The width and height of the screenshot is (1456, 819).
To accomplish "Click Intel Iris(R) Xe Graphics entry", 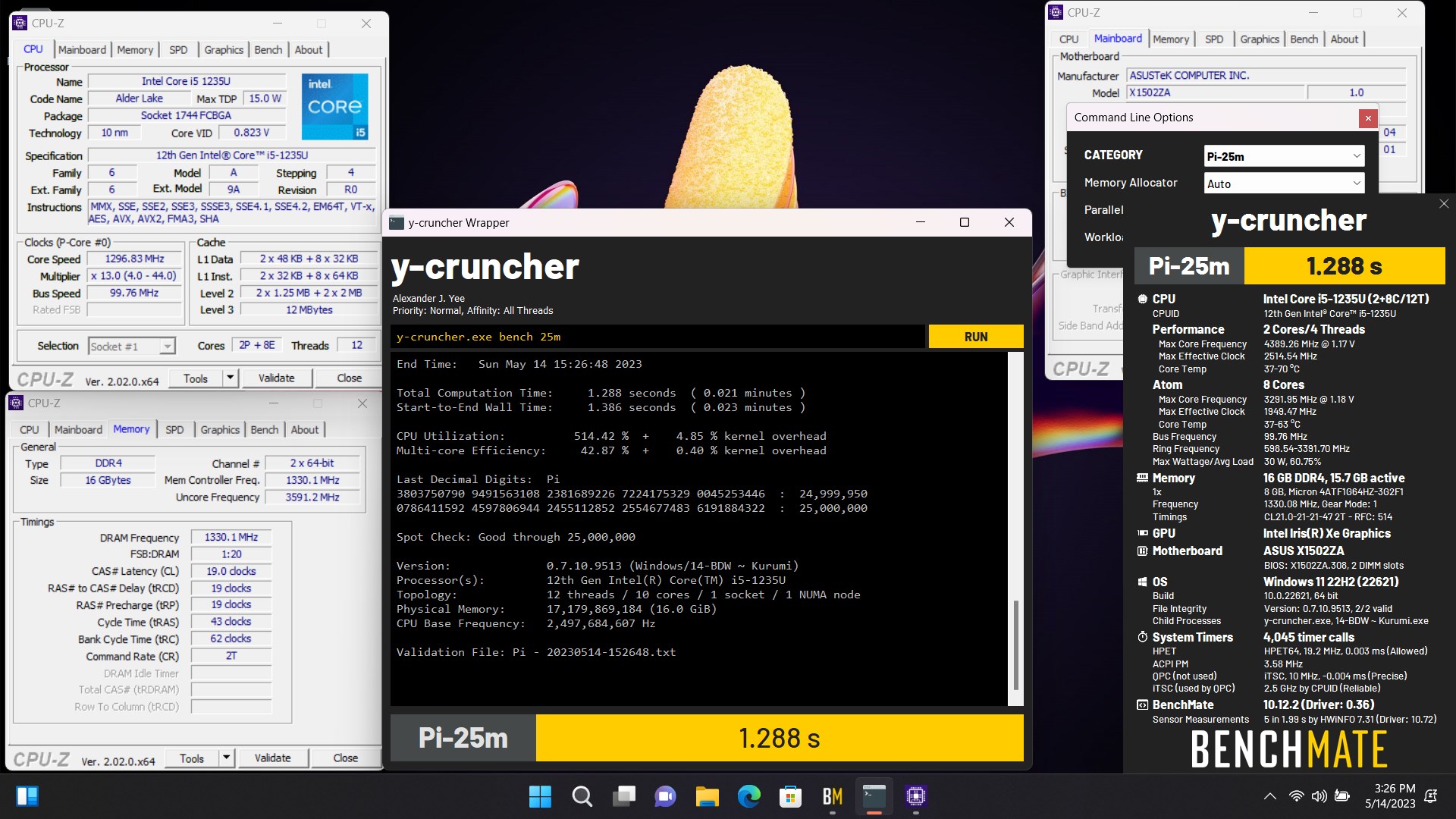I will coord(1327,533).
